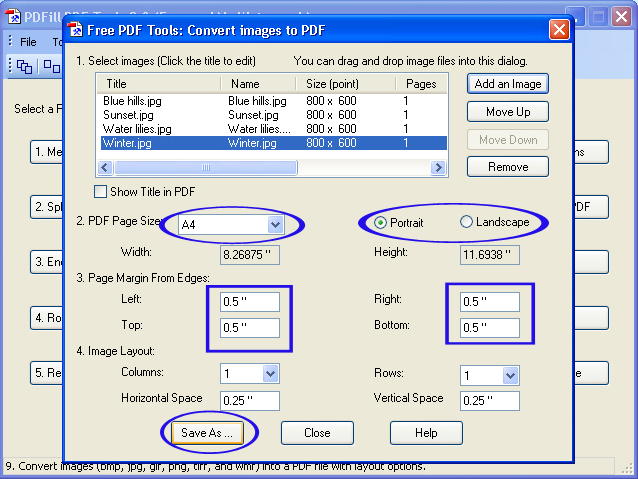This screenshot has width=638, height=479.
Task: Open the Rows dropdown
Action: (510, 375)
